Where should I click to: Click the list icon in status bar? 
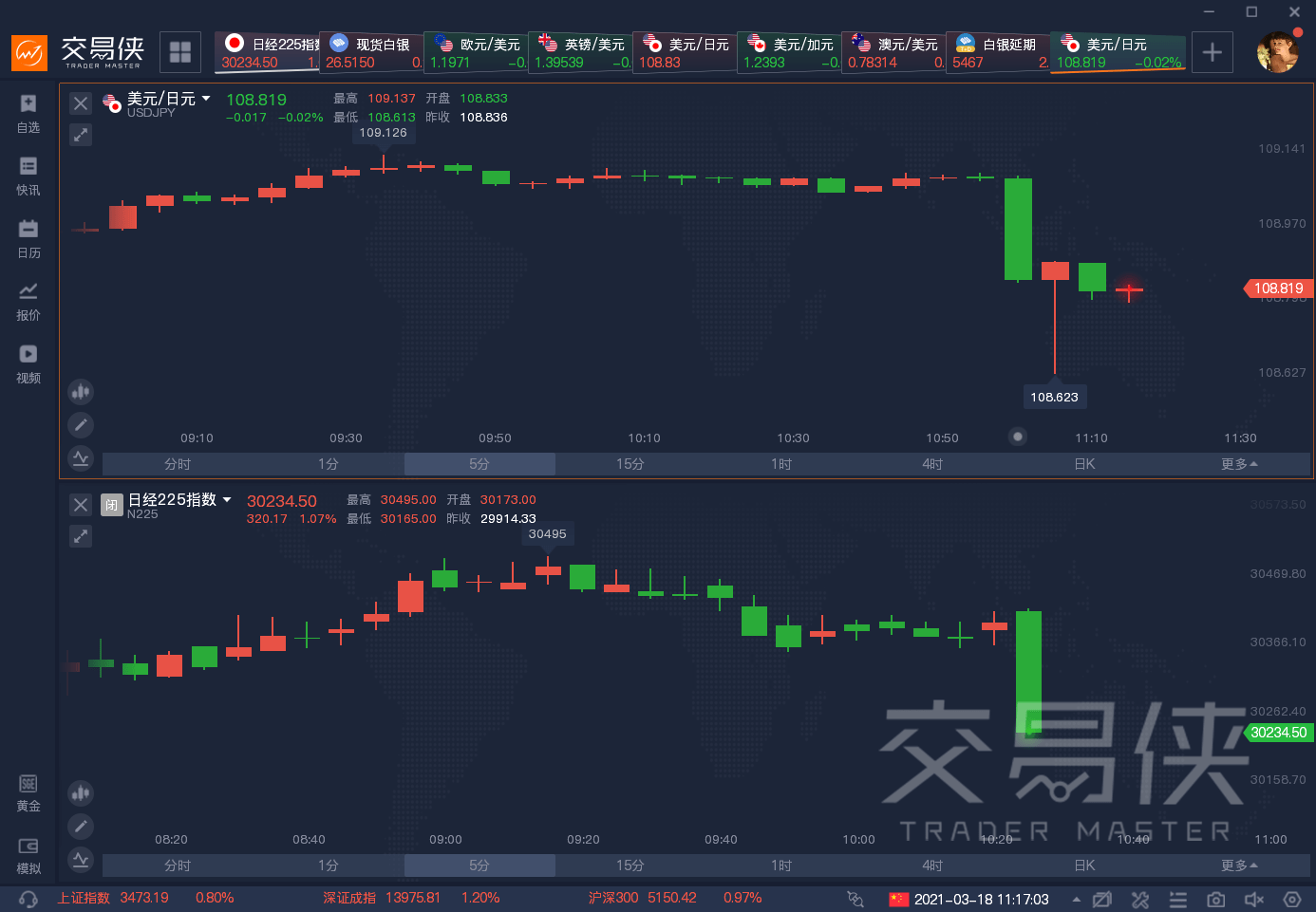pos(1178,899)
